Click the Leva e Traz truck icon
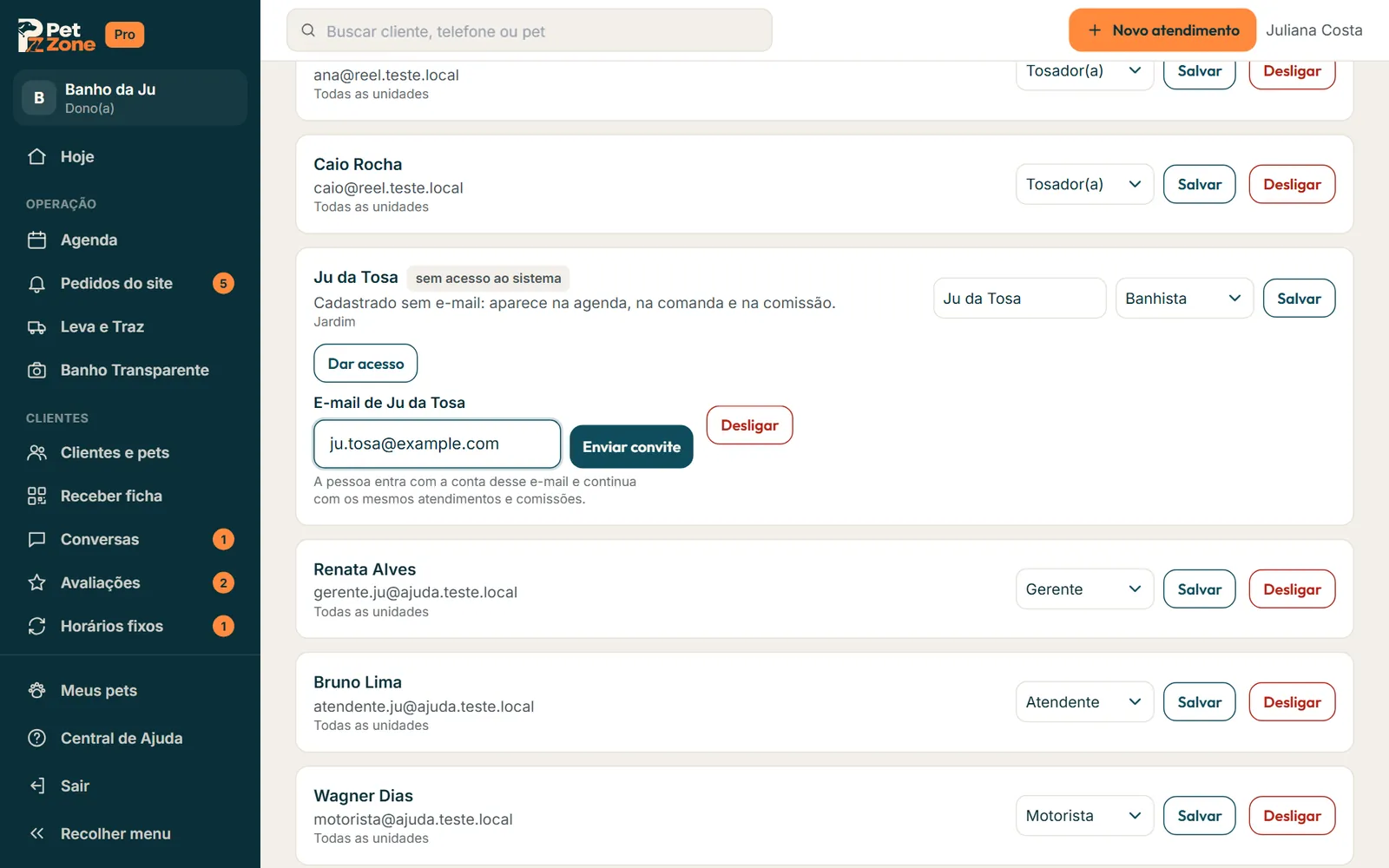1389x868 pixels. click(x=36, y=327)
